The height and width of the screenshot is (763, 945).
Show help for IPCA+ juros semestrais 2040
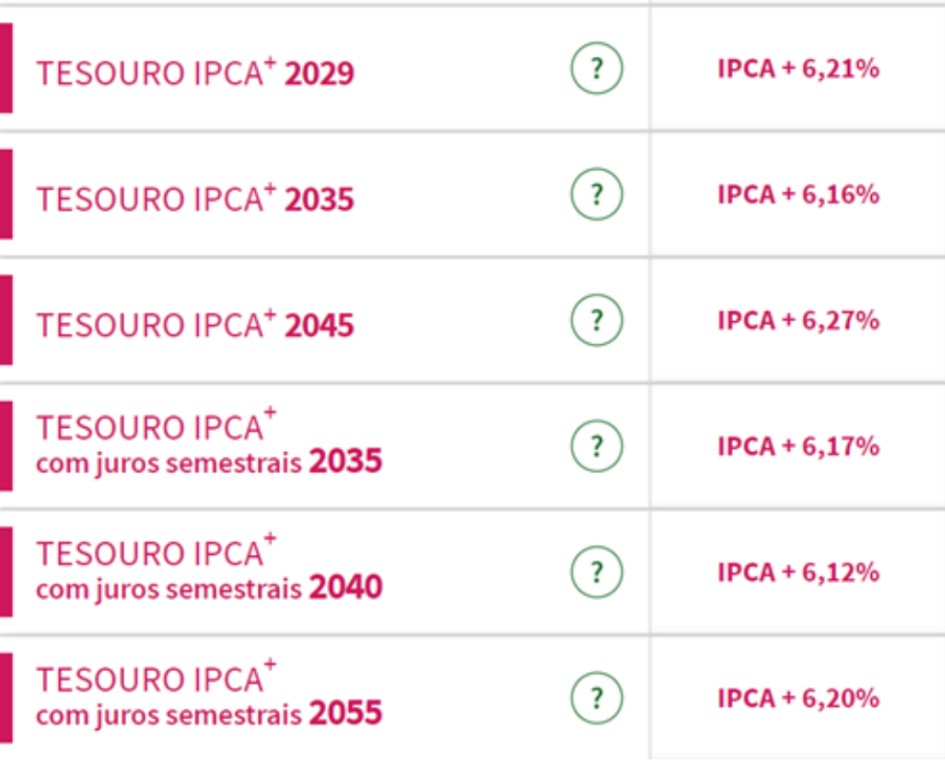597,572
